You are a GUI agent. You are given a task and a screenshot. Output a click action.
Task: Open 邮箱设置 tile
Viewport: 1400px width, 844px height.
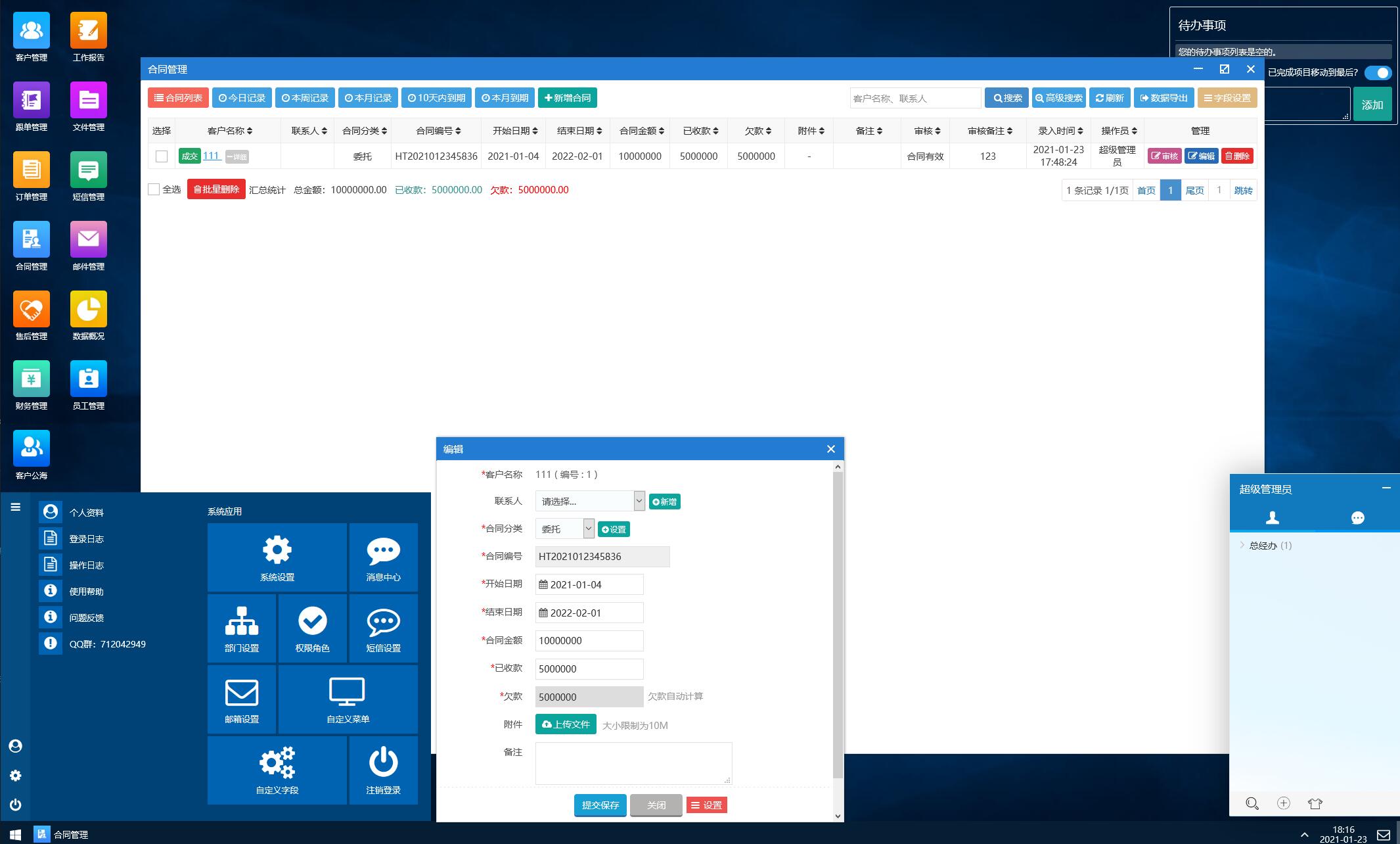click(x=242, y=699)
